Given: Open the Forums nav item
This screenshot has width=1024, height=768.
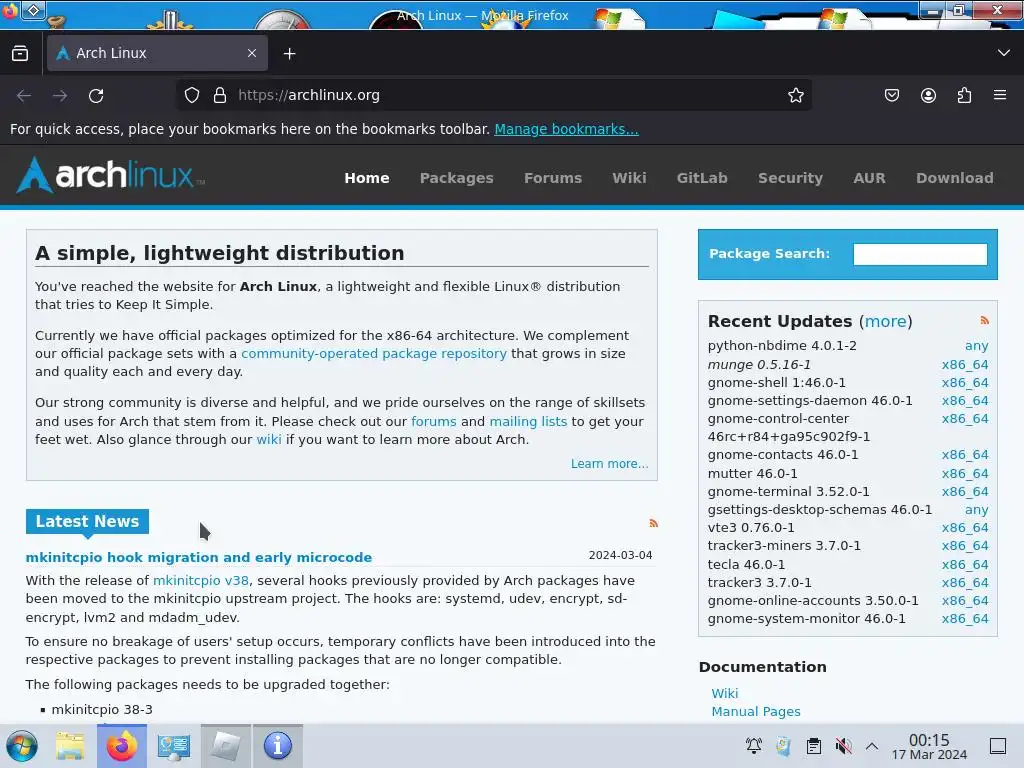Looking at the screenshot, I should (x=552, y=178).
